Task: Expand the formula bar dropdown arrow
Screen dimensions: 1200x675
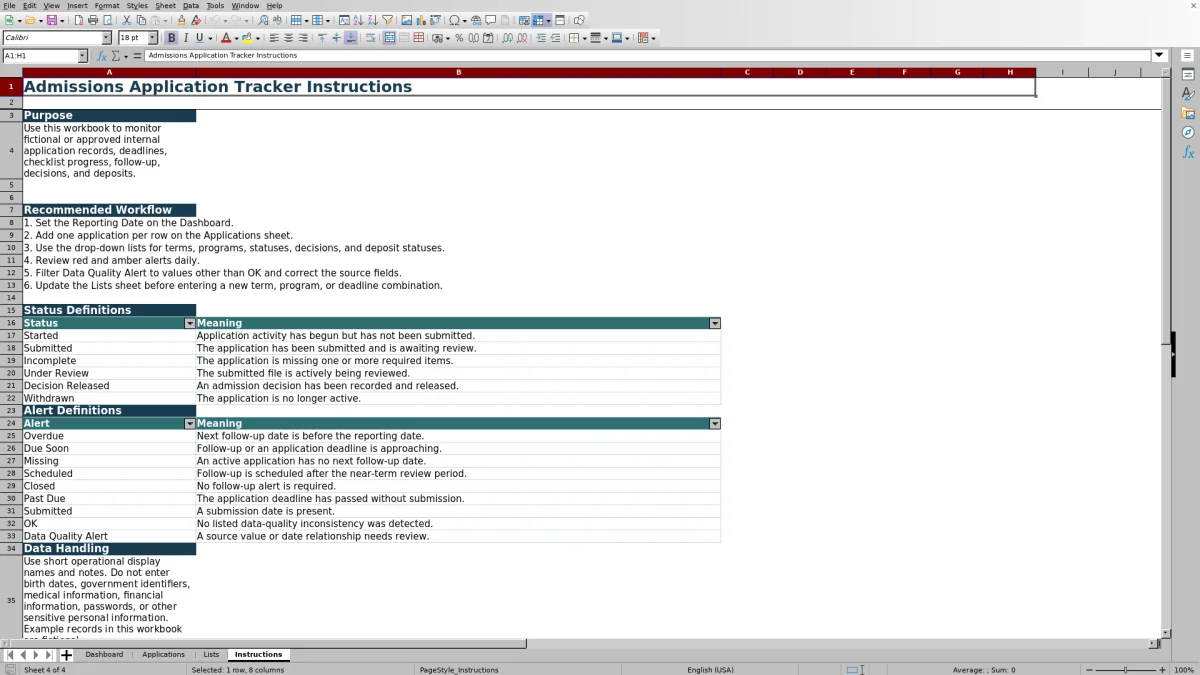Action: tap(1160, 56)
